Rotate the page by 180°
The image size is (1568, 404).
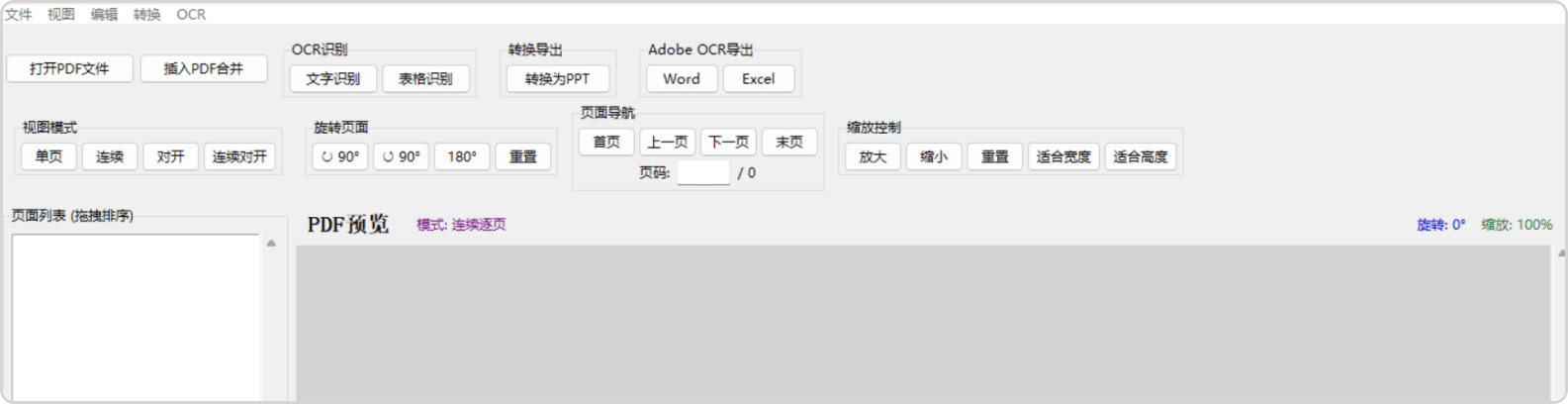click(x=462, y=156)
